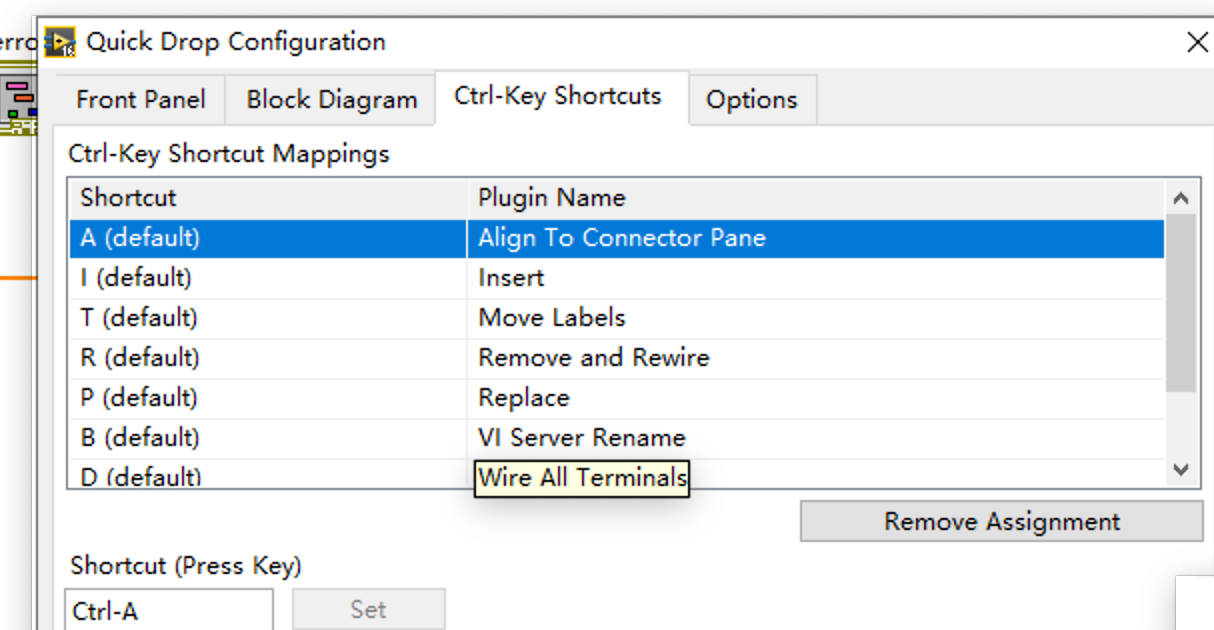Select the VI Server Rename mapping
The height and width of the screenshot is (630, 1214).
[600, 437]
